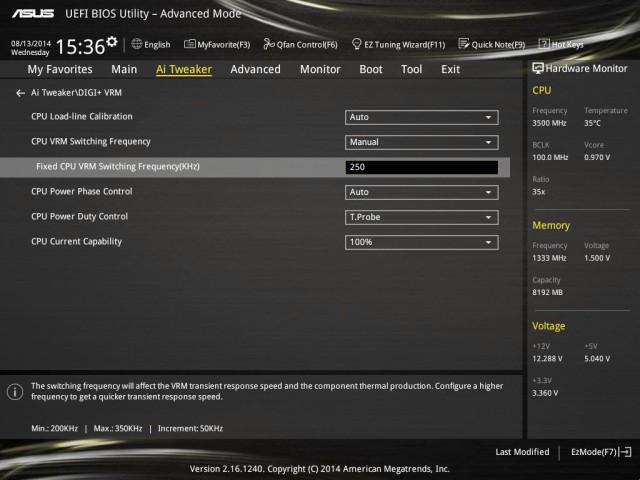The image size is (640, 480).
Task: Click Last Modified
Action: (x=522, y=452)
